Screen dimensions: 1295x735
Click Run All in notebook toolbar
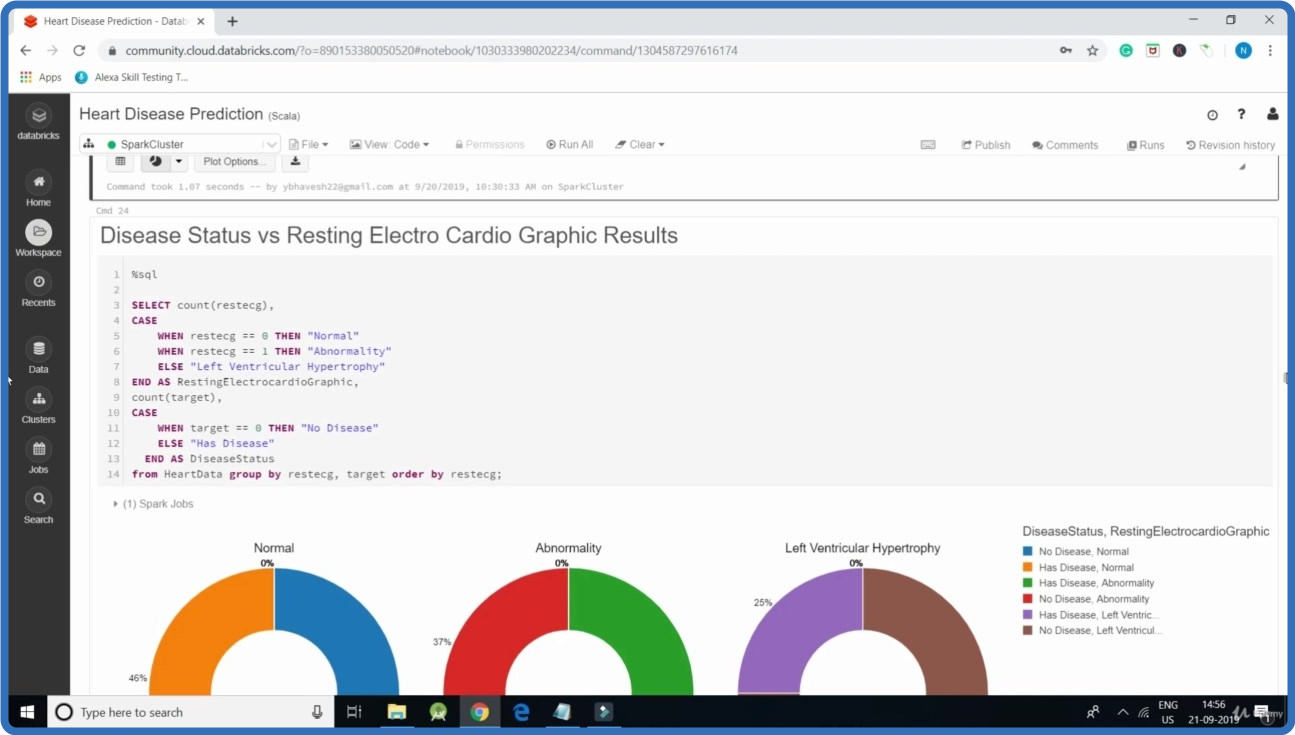tap(570, 145)
